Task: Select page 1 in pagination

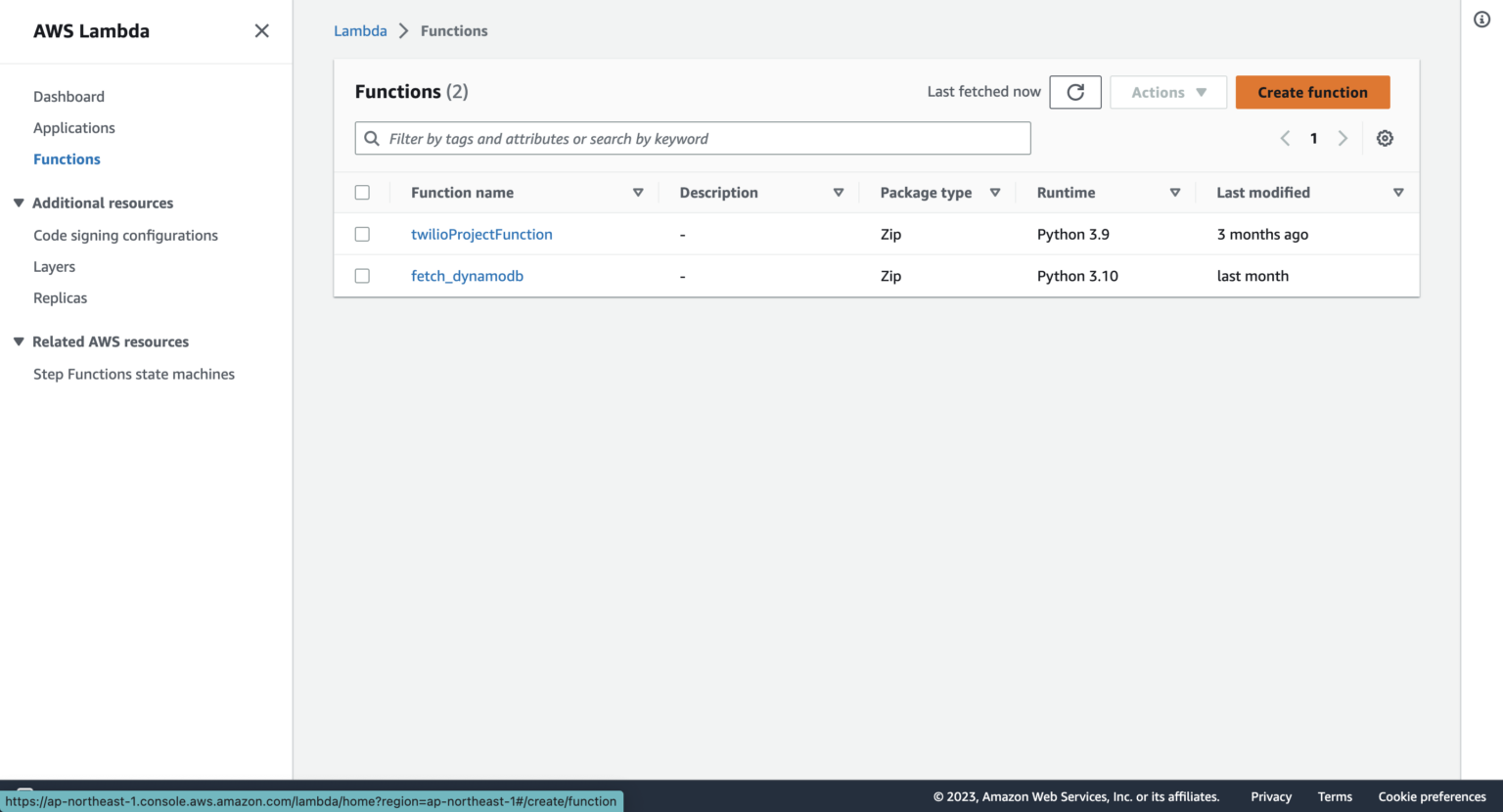Action: (x=1313, y=138)
